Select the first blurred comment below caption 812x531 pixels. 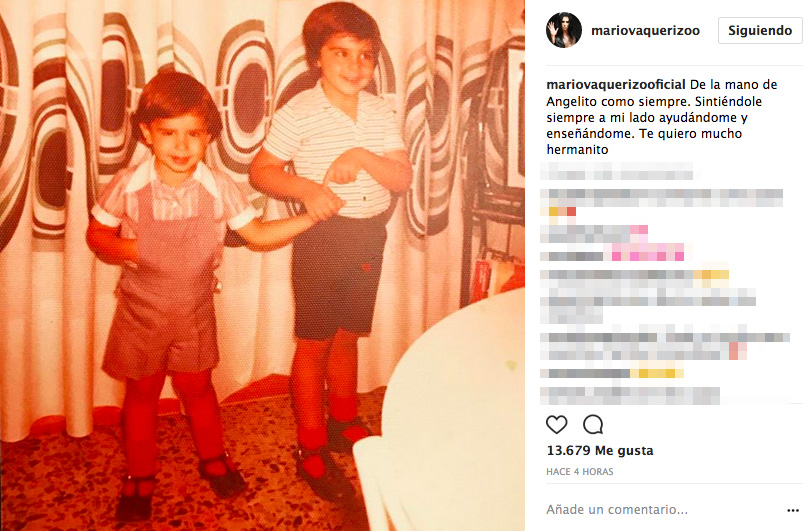coord(616,171)
